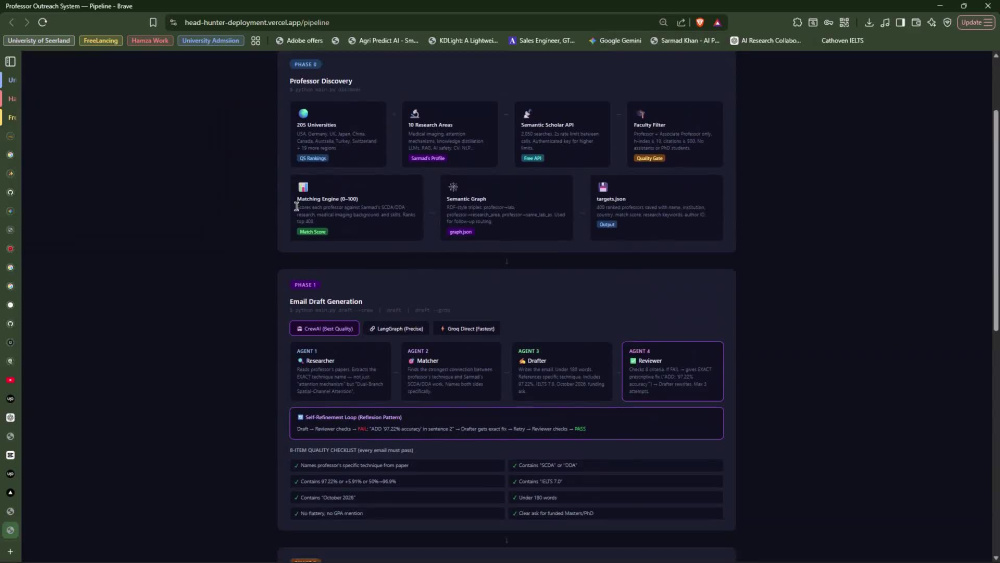Open the red YouTube tab in vertical tab strip
Image resolution: width=1000 pixels, height=563 pixels.
click(x=10, y=380)
